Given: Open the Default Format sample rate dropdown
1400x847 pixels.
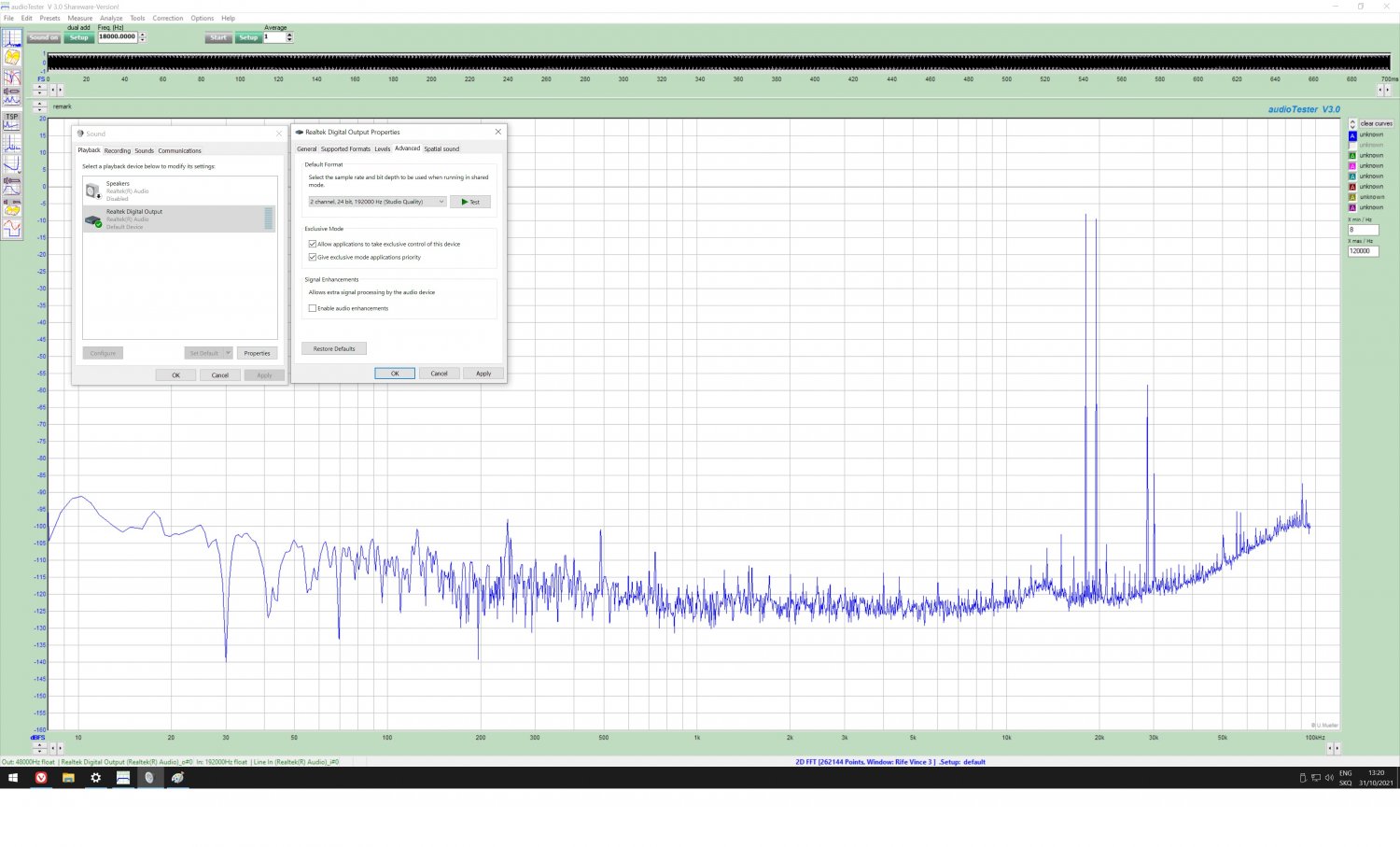Looking at the screenshot, I should [x=377, y=202].
